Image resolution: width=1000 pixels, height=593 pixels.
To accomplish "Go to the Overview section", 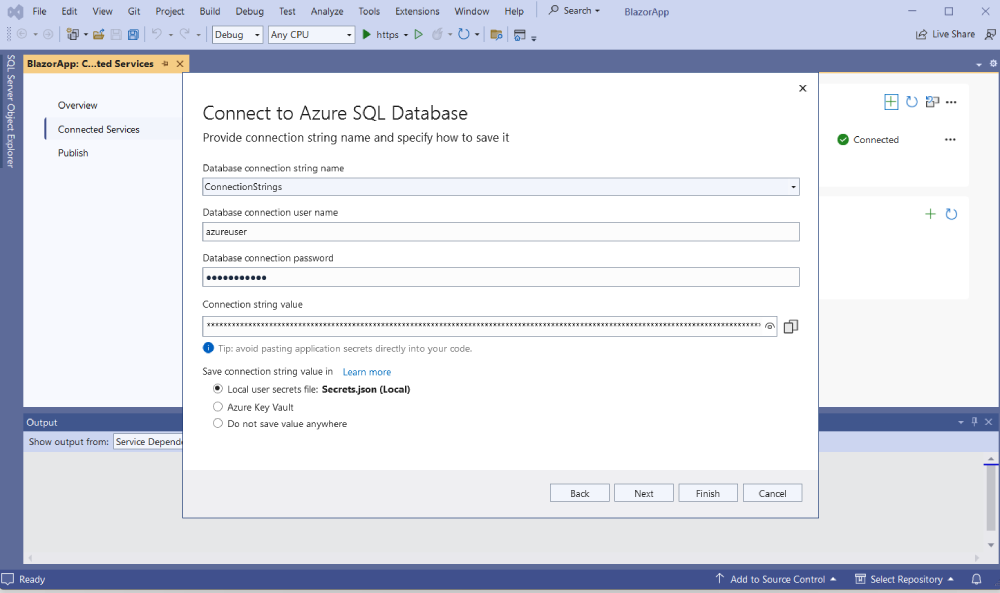I will click(78, 105).
